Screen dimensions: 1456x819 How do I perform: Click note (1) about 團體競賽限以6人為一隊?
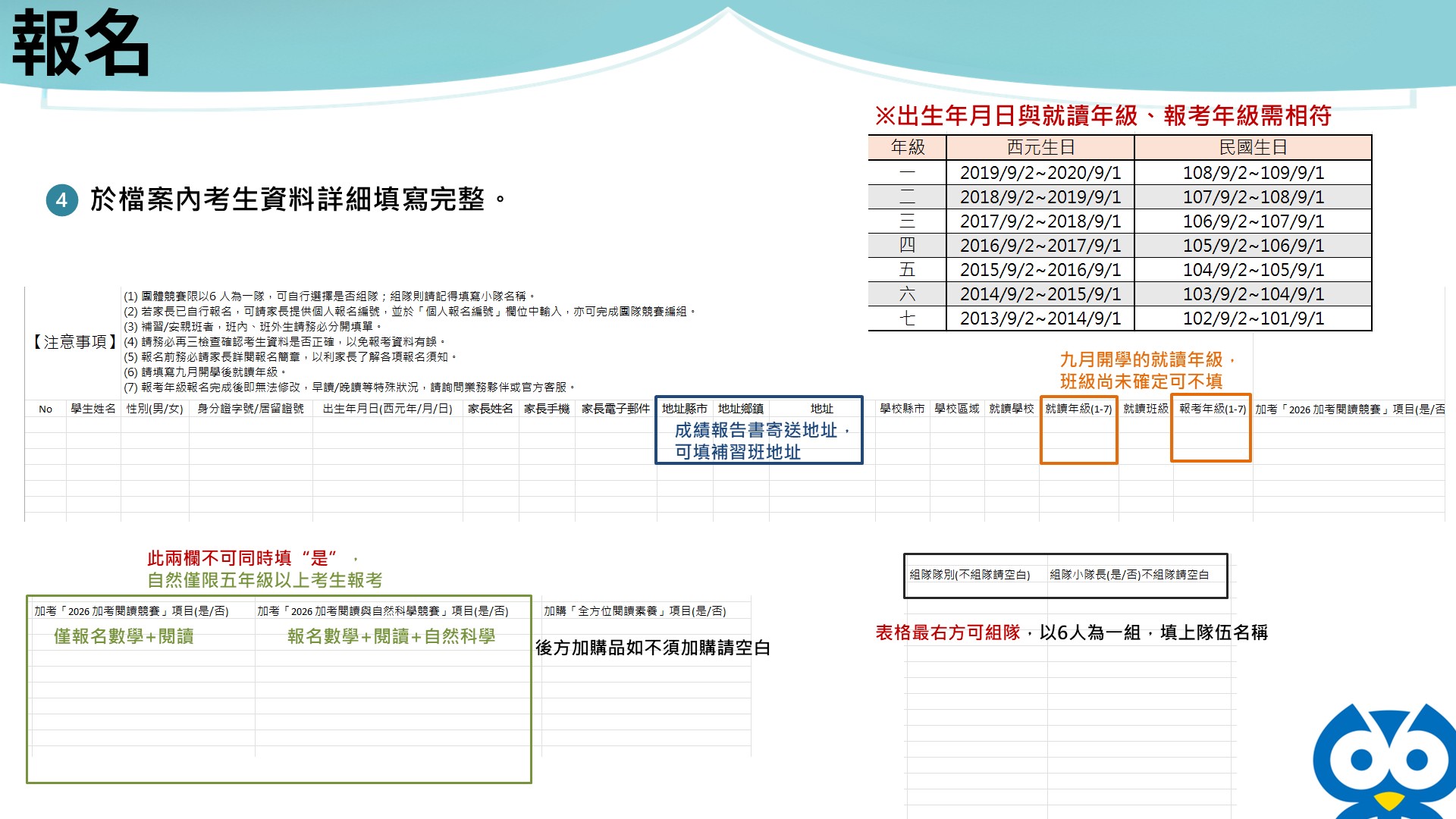pyautogui.click(x=330, y=296)
